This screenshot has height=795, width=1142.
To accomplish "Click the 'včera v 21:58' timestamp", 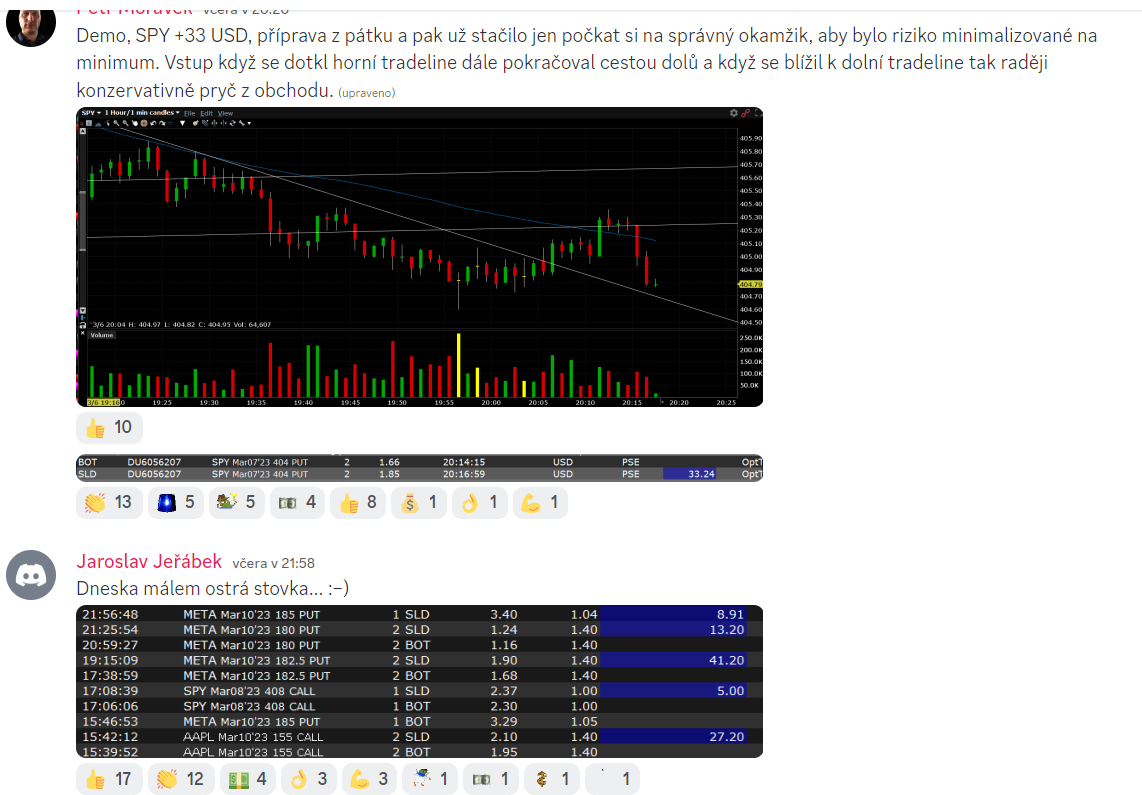I will coord(273,563).
